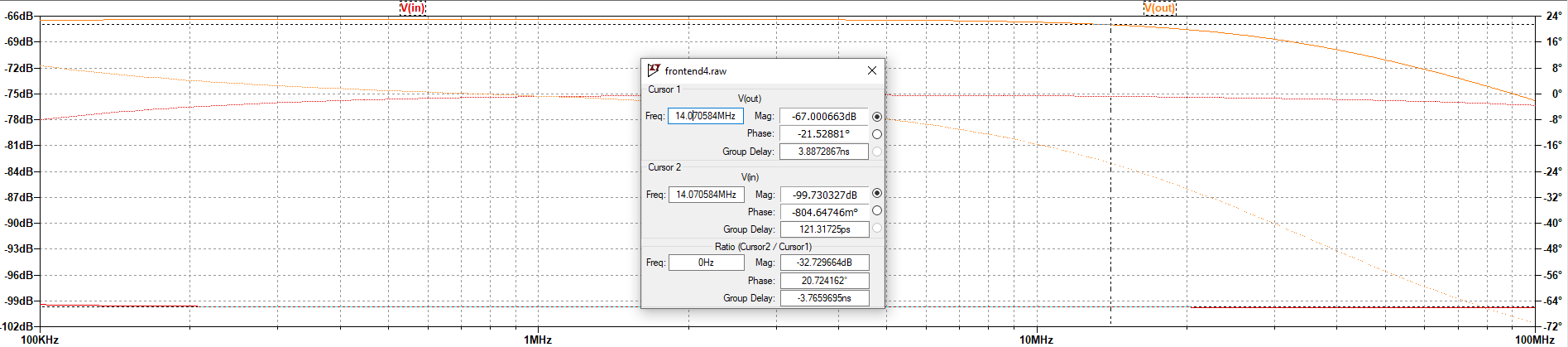Viewport: 1568px width, 347px height.
Task: Click Cursor 2 Freq input field
Action: click(706, 195)
